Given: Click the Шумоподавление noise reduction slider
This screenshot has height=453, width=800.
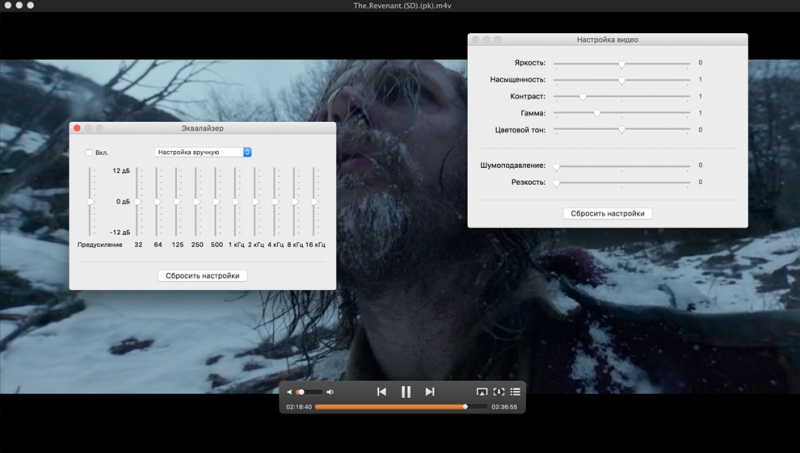Looking at the screenshot, I should tap(621, 166).
